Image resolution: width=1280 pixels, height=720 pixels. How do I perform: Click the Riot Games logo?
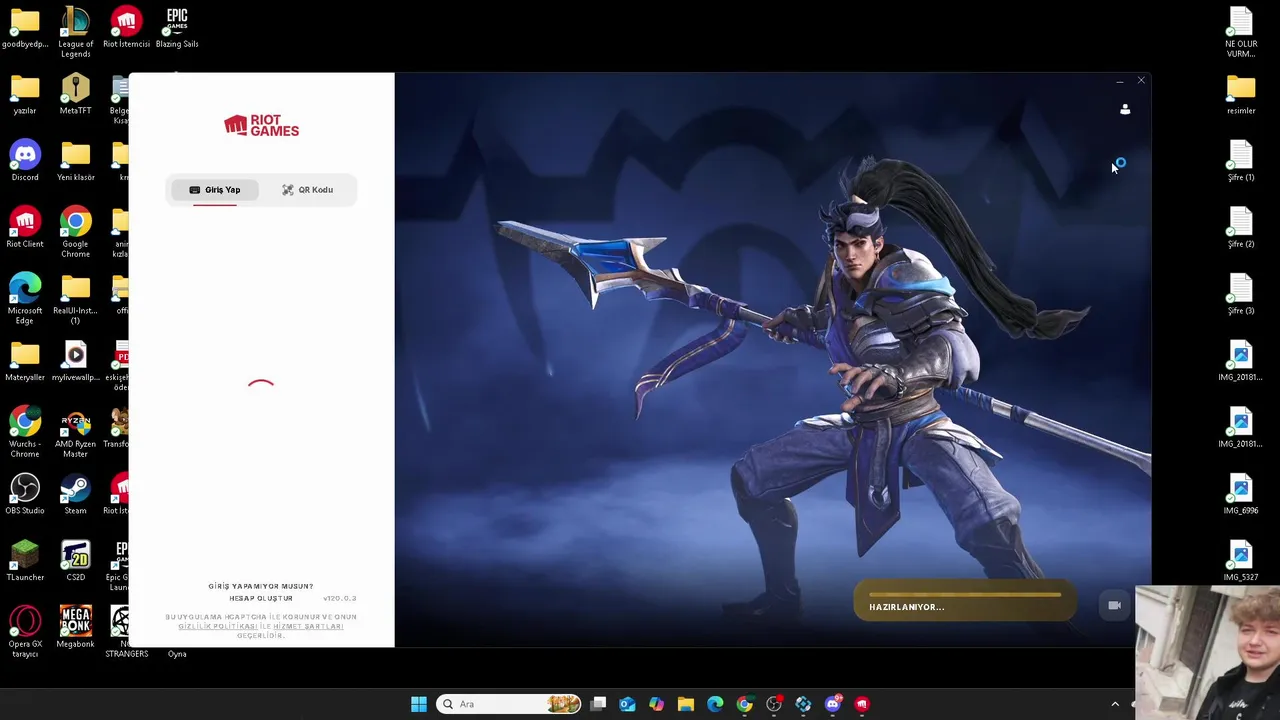click(261, 125)
